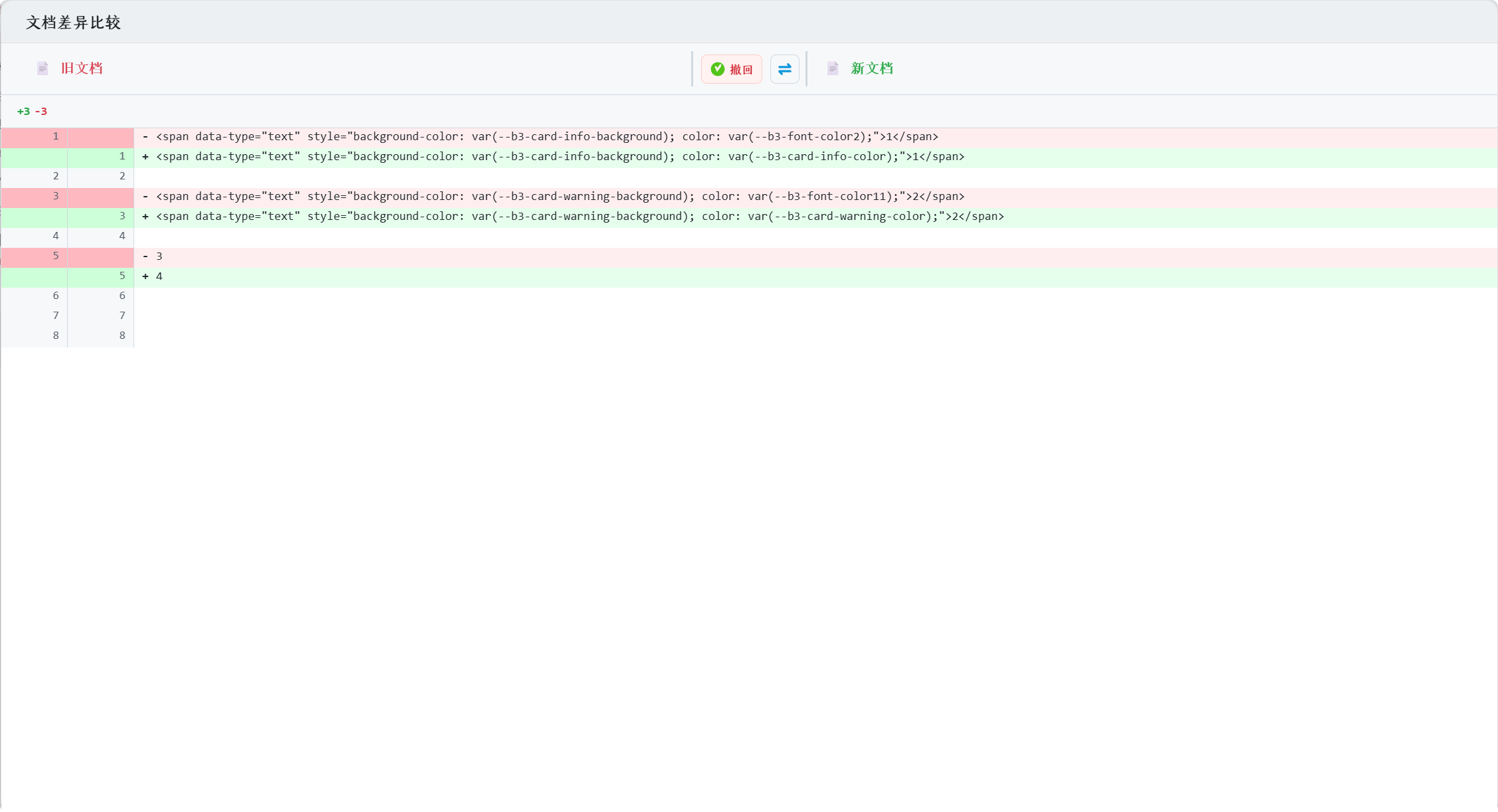Click unchanged line number 8 in gutter
Viewport: 1498px width, 812px height.
pos(56,336)
